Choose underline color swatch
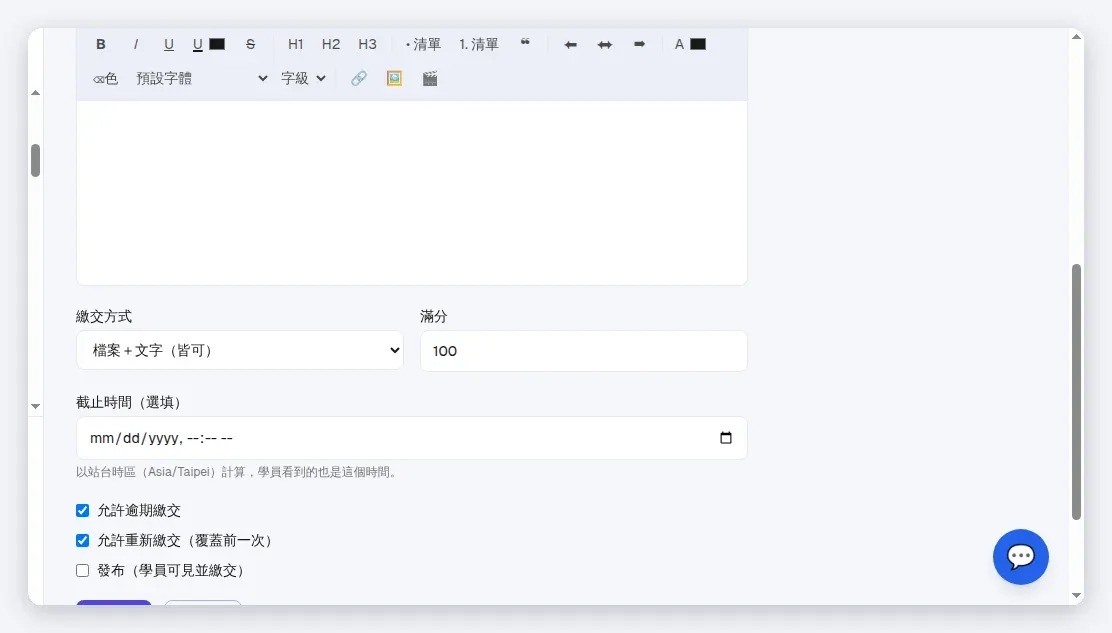Viewport: 1112px width, 633px height. click(x=217, y=44)
